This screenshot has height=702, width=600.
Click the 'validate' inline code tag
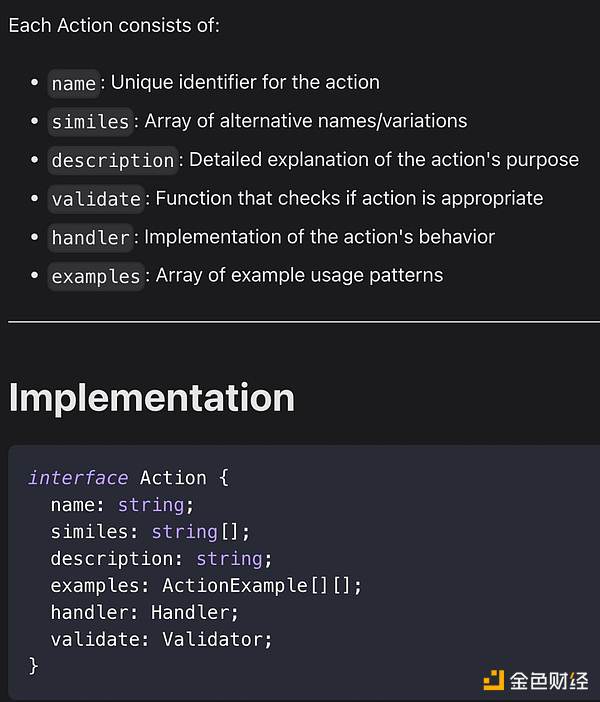click(x=96, y=199)
